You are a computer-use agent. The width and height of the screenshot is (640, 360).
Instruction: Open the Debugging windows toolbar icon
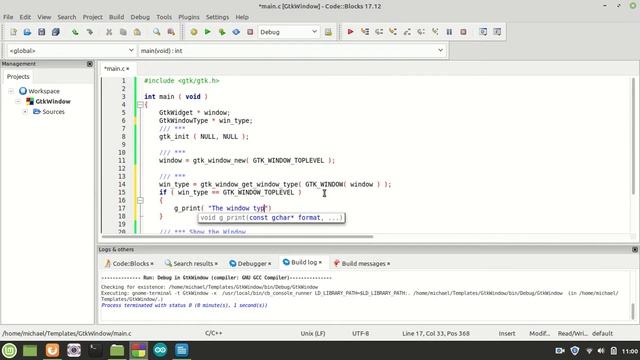pos(483,32)
